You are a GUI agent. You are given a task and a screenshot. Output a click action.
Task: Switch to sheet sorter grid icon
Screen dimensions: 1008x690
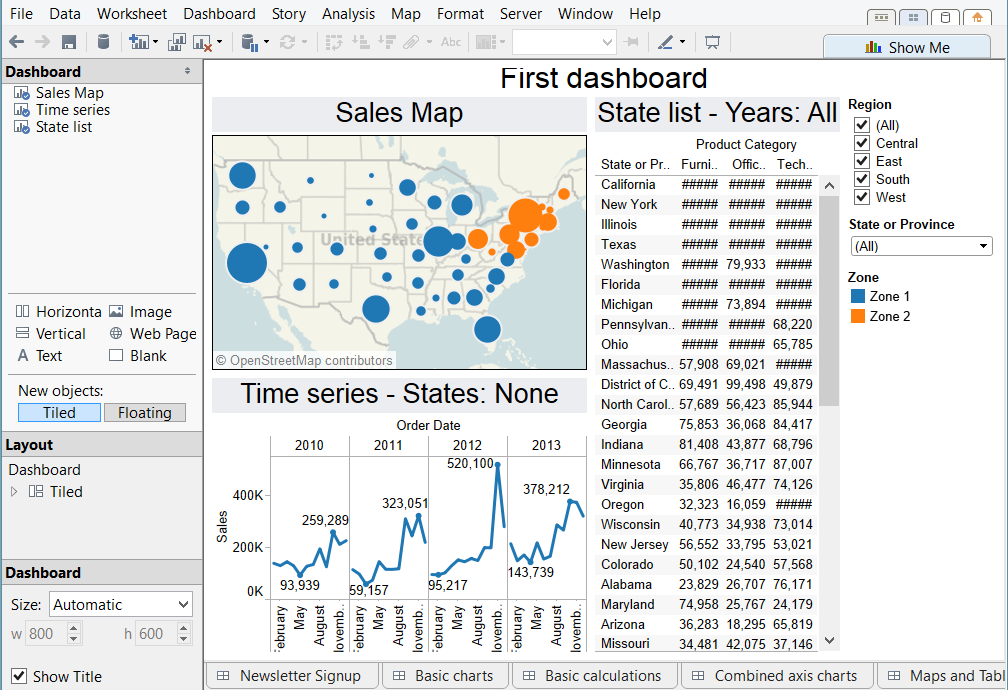[913, 17]
